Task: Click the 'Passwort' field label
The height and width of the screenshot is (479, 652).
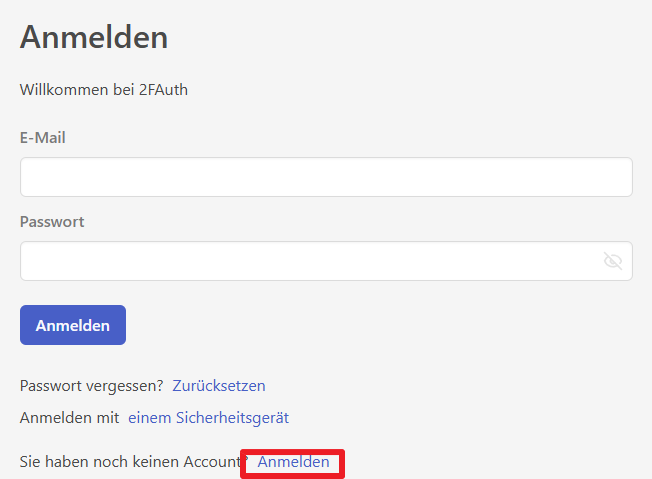Action: pyautogui.click(x=52, y=222)
